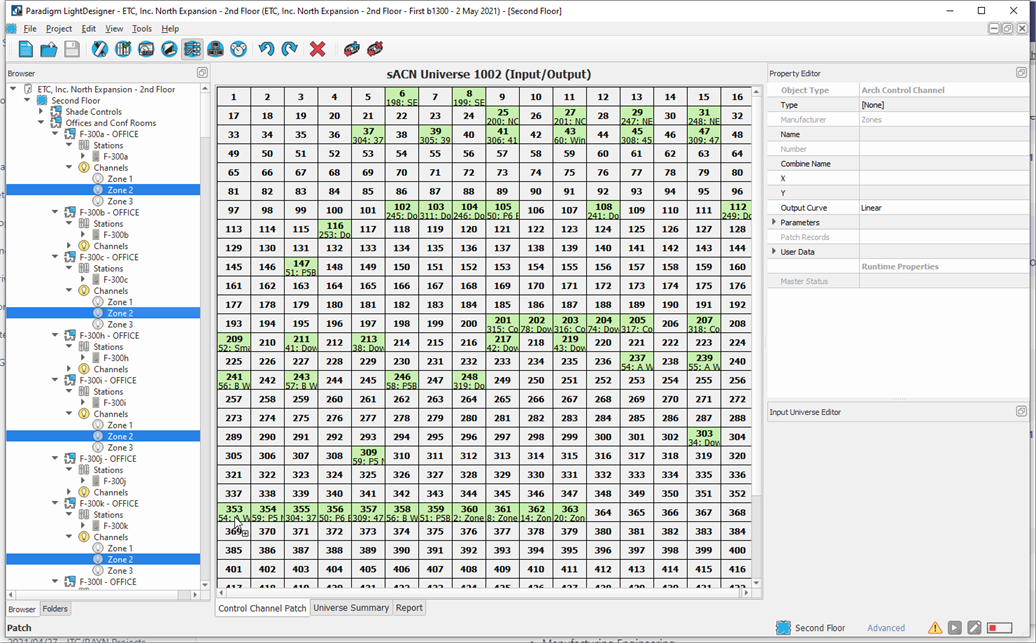The width and height of the screenshot is (1036, 643).
Task: Delete using the red X toolbar icon
Action: 318,48
